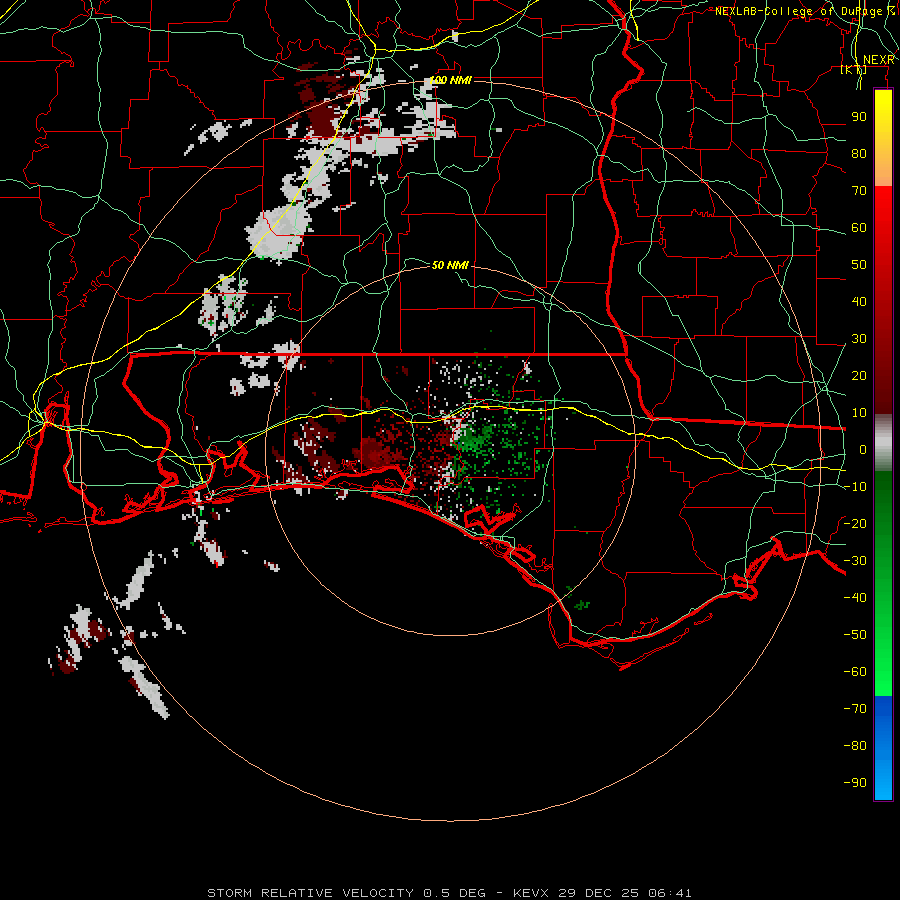900x900 pixels.
Task: Click the 10 knot scale label
Action: tap(859, 413)
